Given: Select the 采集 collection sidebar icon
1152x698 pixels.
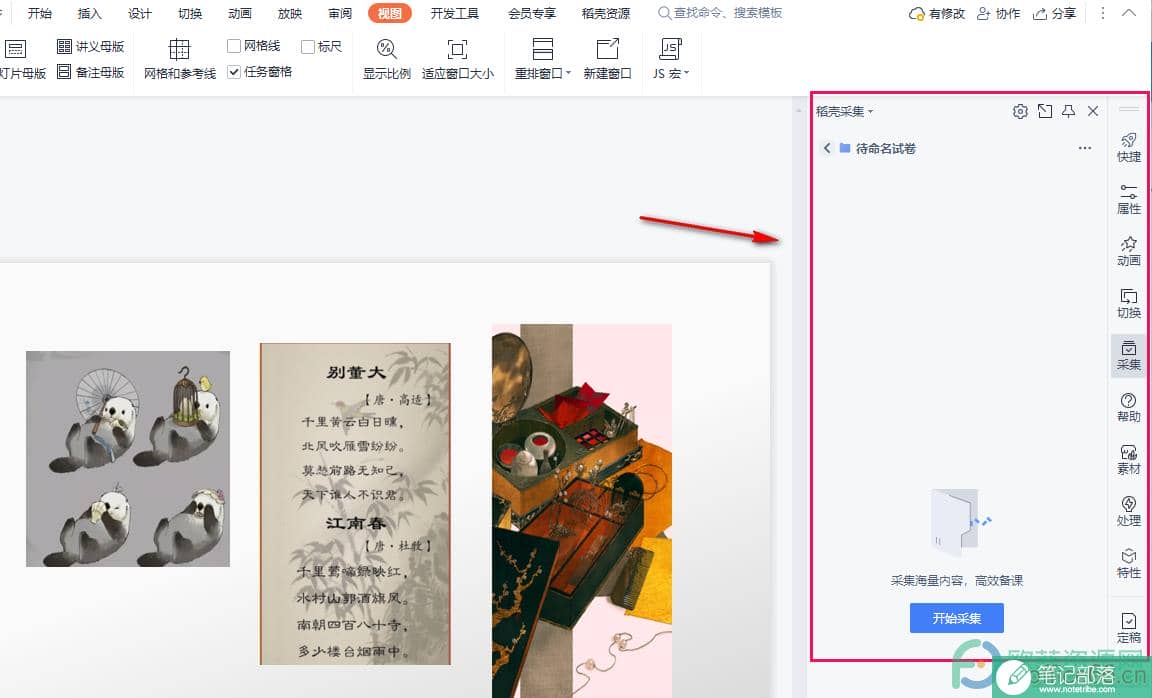Looking at the screenshot, I should (x=1128, y=356).
